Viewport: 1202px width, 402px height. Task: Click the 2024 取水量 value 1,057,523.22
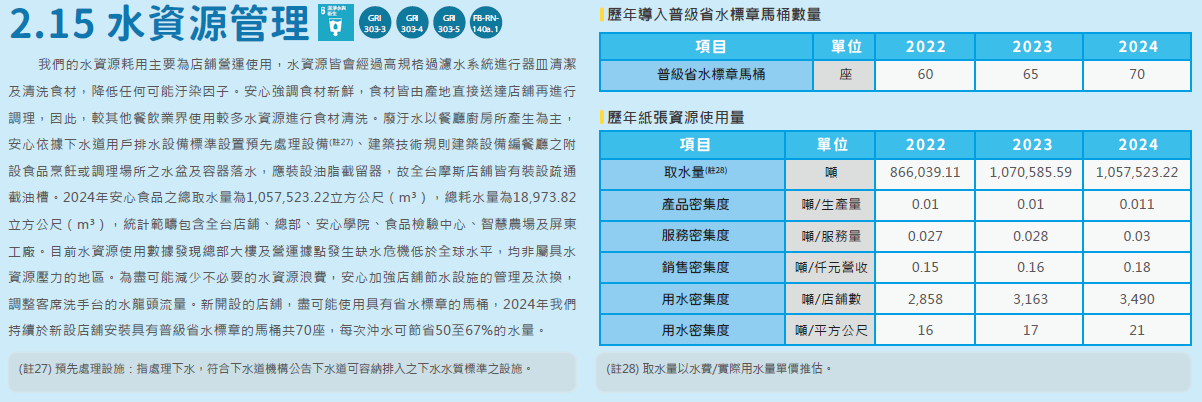(1136, 172)
